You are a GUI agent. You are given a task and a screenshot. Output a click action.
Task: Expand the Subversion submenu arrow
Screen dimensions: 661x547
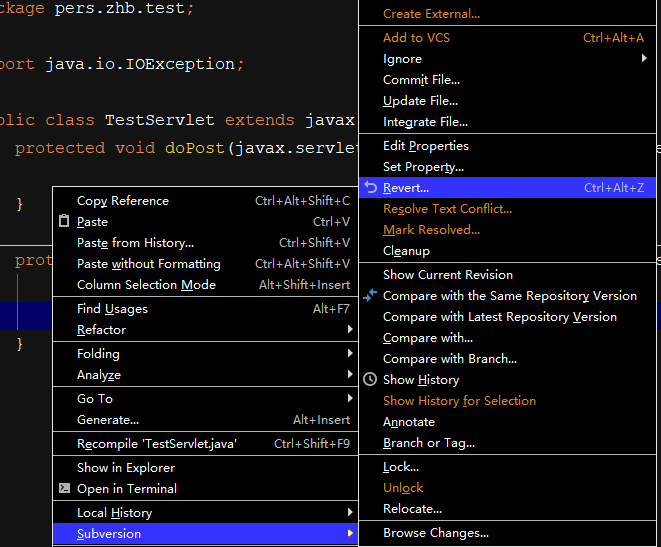350,533
